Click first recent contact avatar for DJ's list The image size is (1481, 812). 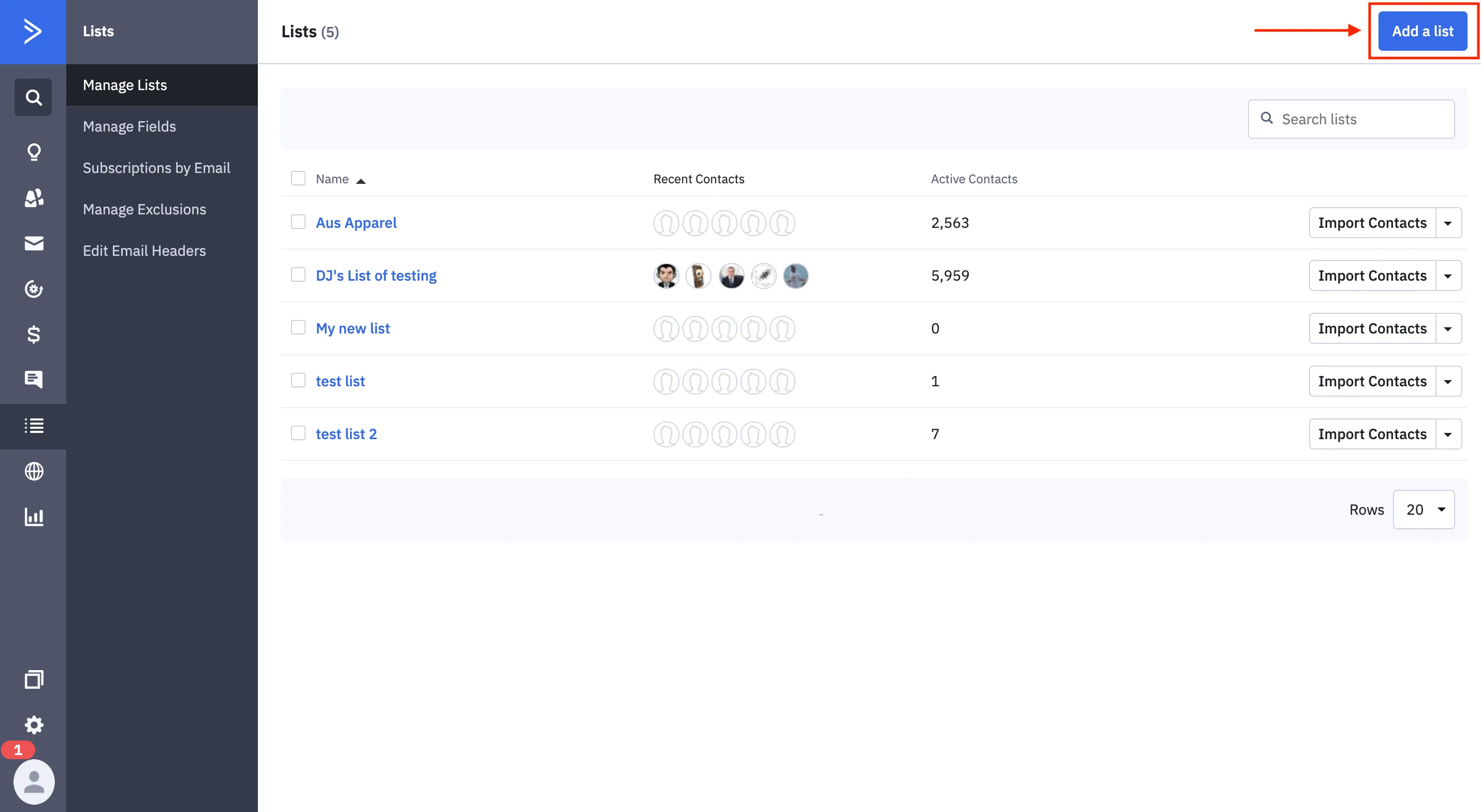(x=666, y=276)
